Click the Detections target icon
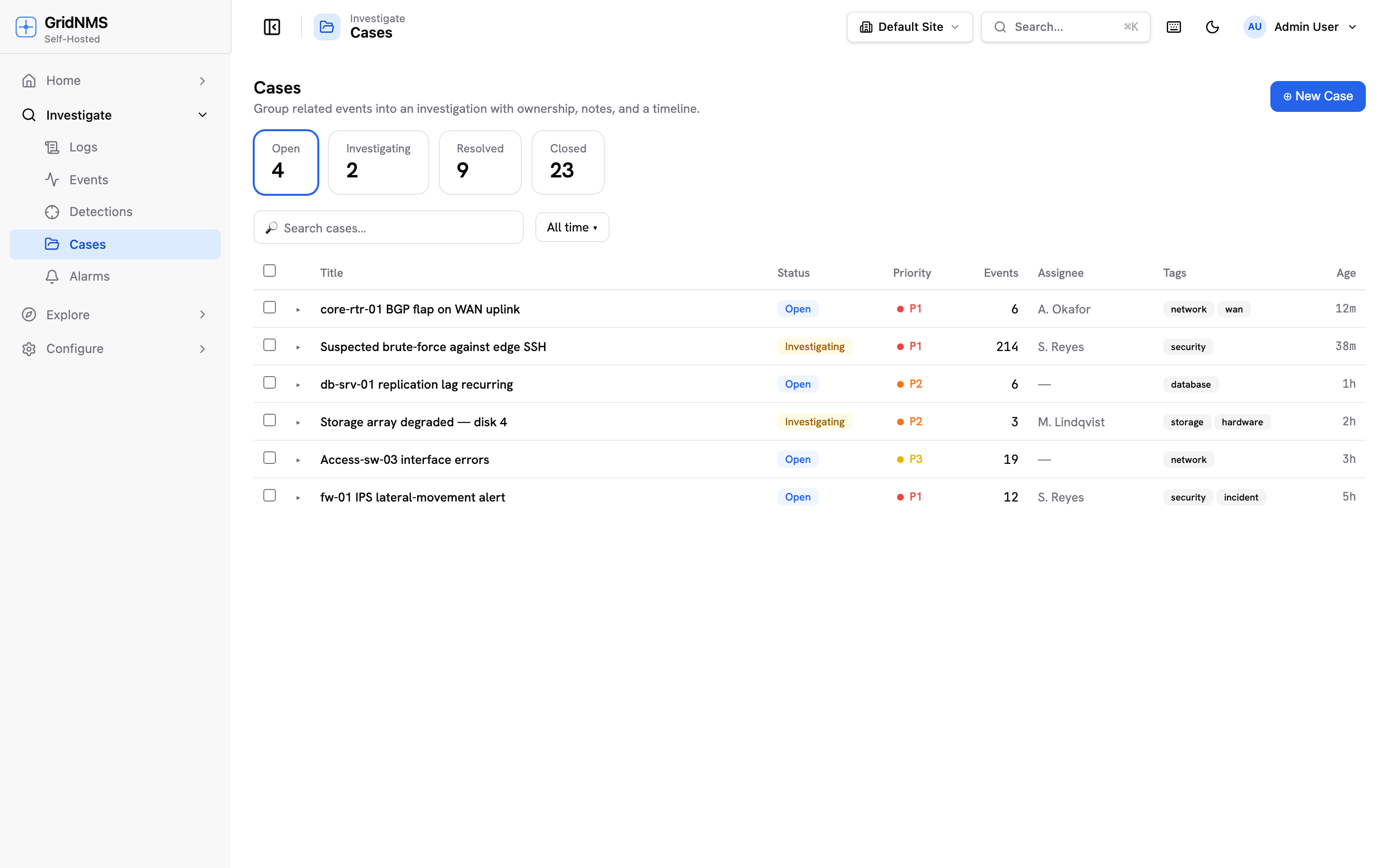The width and height of the screenshot is (1389, 868). 52,212
